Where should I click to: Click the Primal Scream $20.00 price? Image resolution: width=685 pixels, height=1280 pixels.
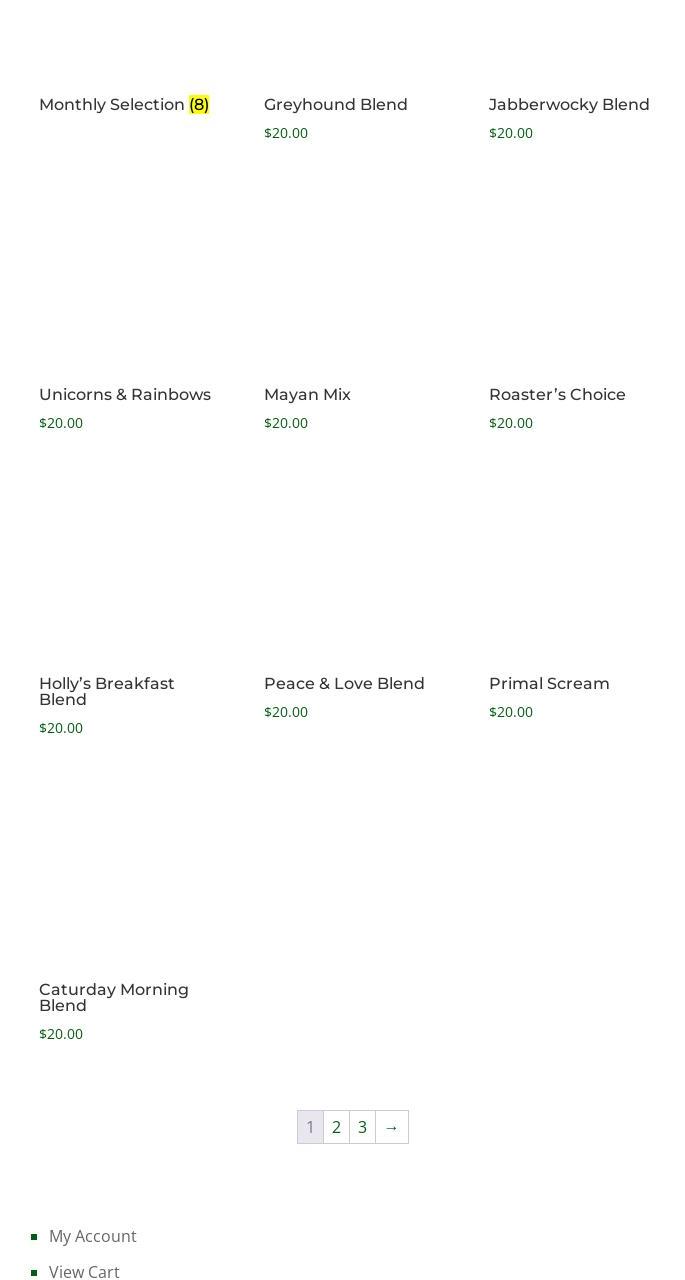[x=511, y=712]
